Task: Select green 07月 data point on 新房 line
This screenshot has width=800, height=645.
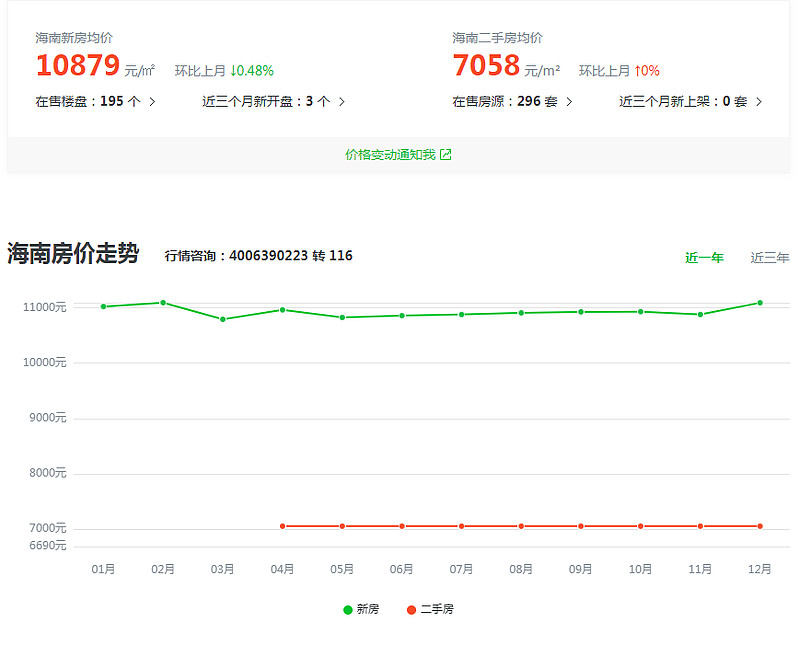Action: coord(462,314)
